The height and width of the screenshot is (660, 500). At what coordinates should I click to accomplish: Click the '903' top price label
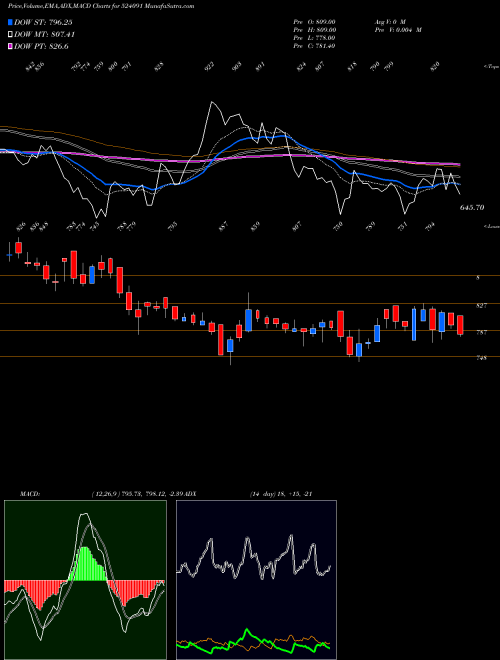point(237,66)
